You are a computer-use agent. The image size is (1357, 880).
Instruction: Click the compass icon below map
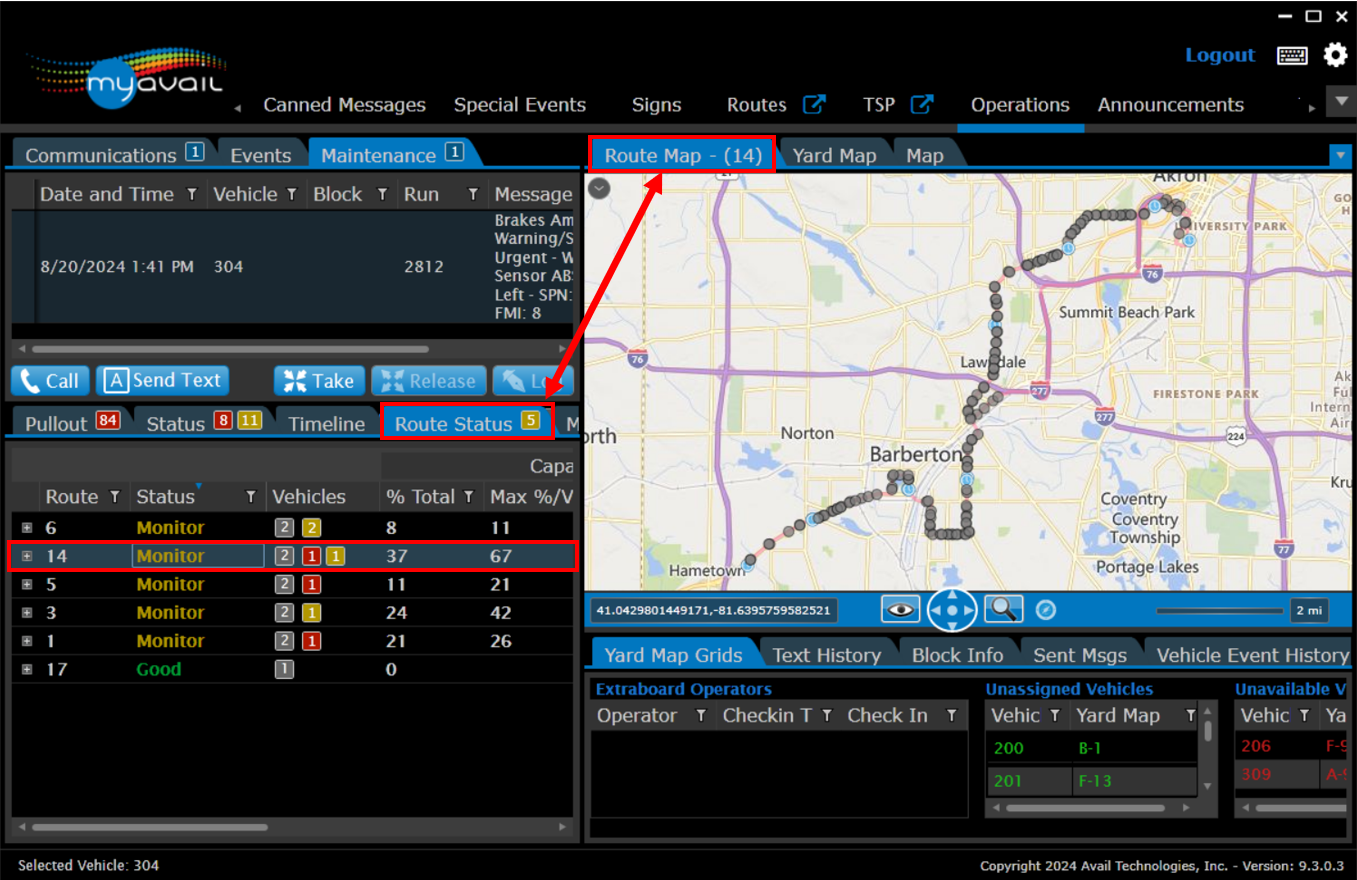pos(1046,610)
